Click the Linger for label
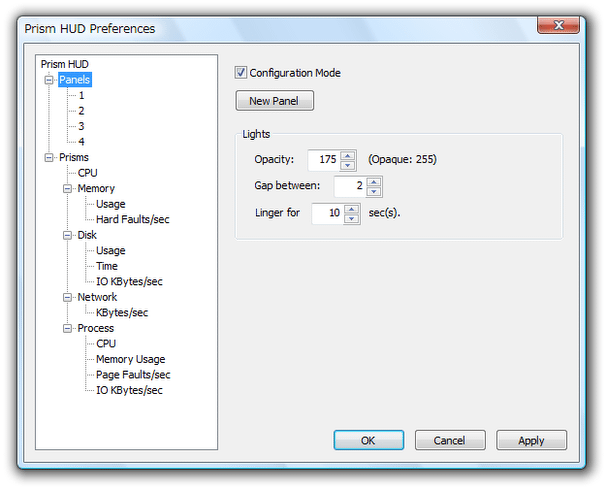Screen dimensions: 607x490 tap(278, 212)
